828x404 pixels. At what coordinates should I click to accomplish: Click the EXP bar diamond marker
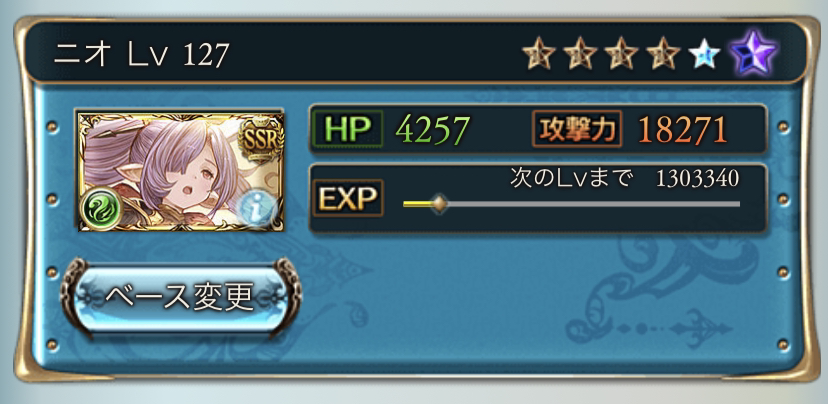tap(439, 203)
